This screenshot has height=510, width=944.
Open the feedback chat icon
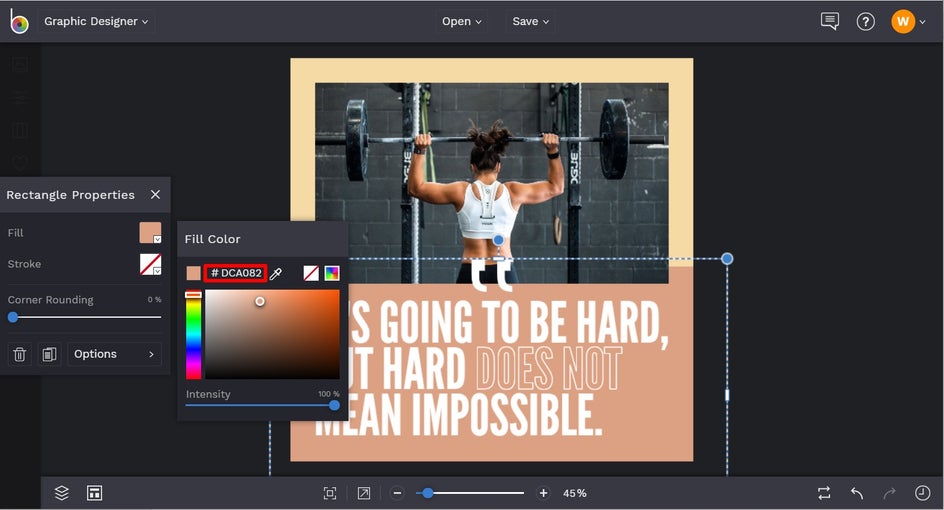click(x=830, y=21)
